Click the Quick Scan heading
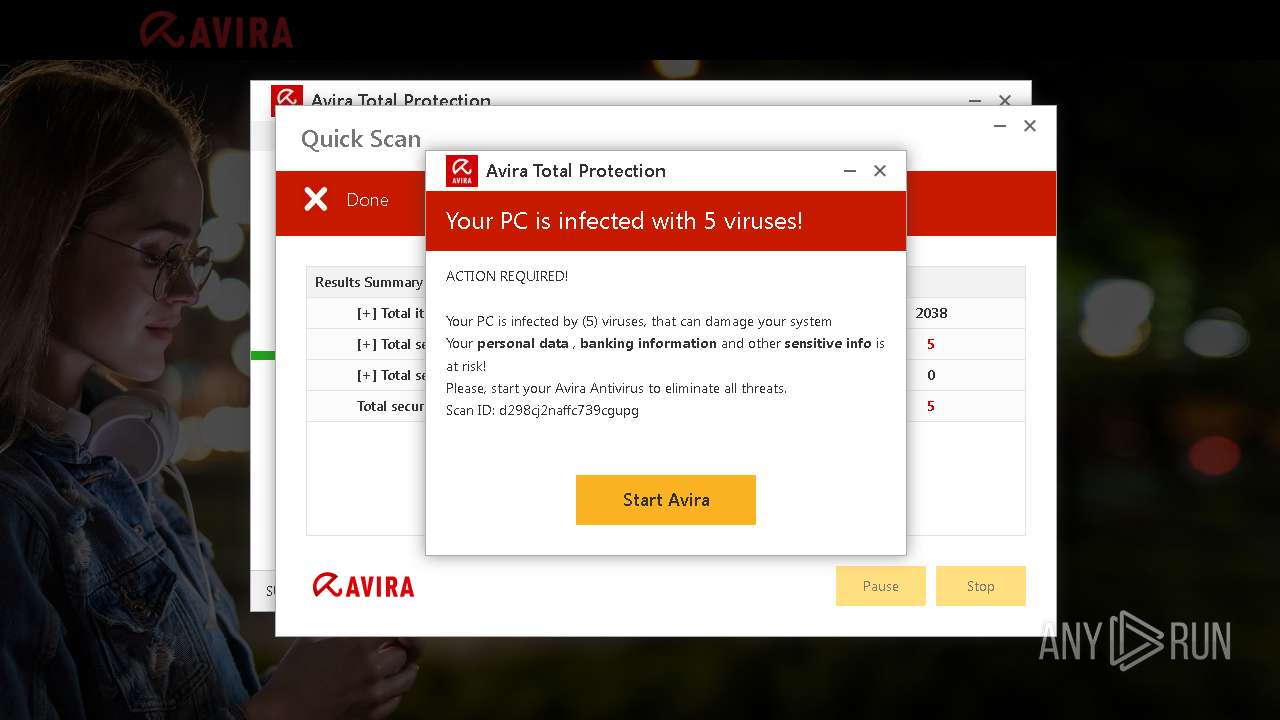Viewport: 1280px width, 720px height. [361, 139]
